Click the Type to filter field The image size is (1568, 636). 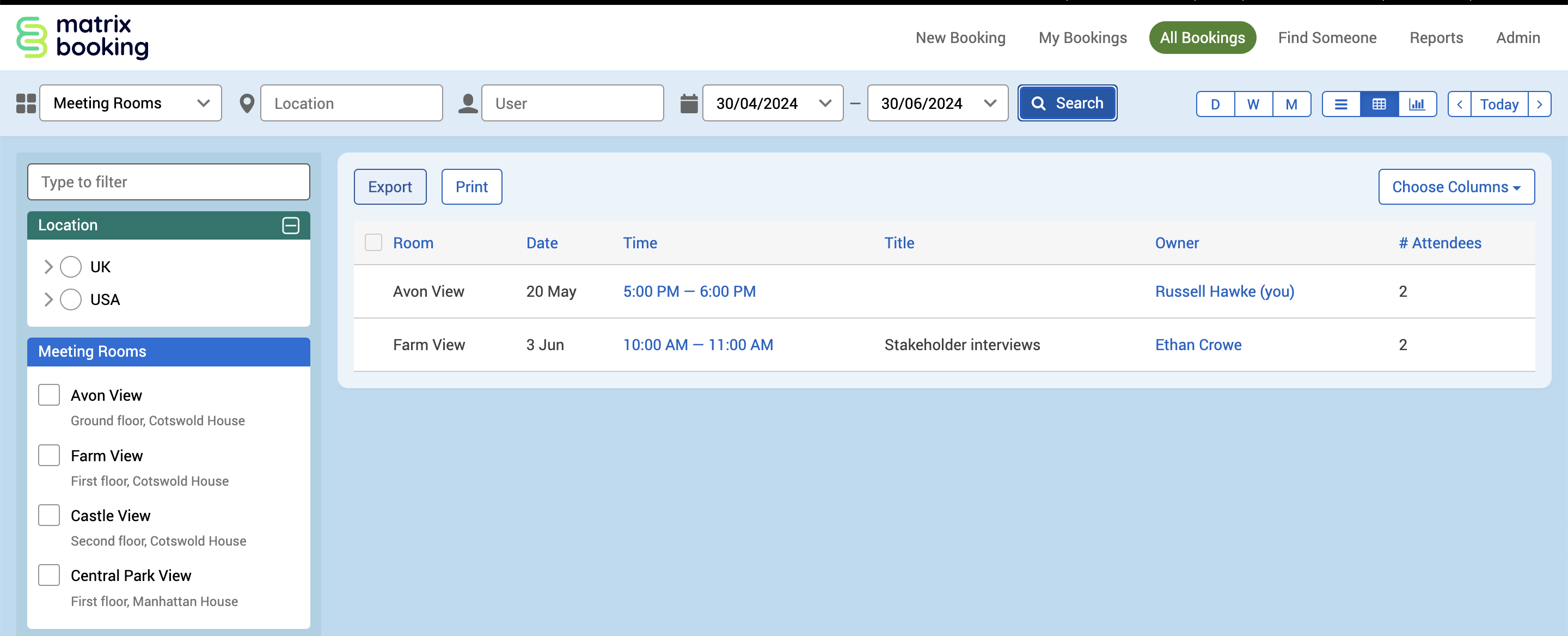tap(169, 182)
